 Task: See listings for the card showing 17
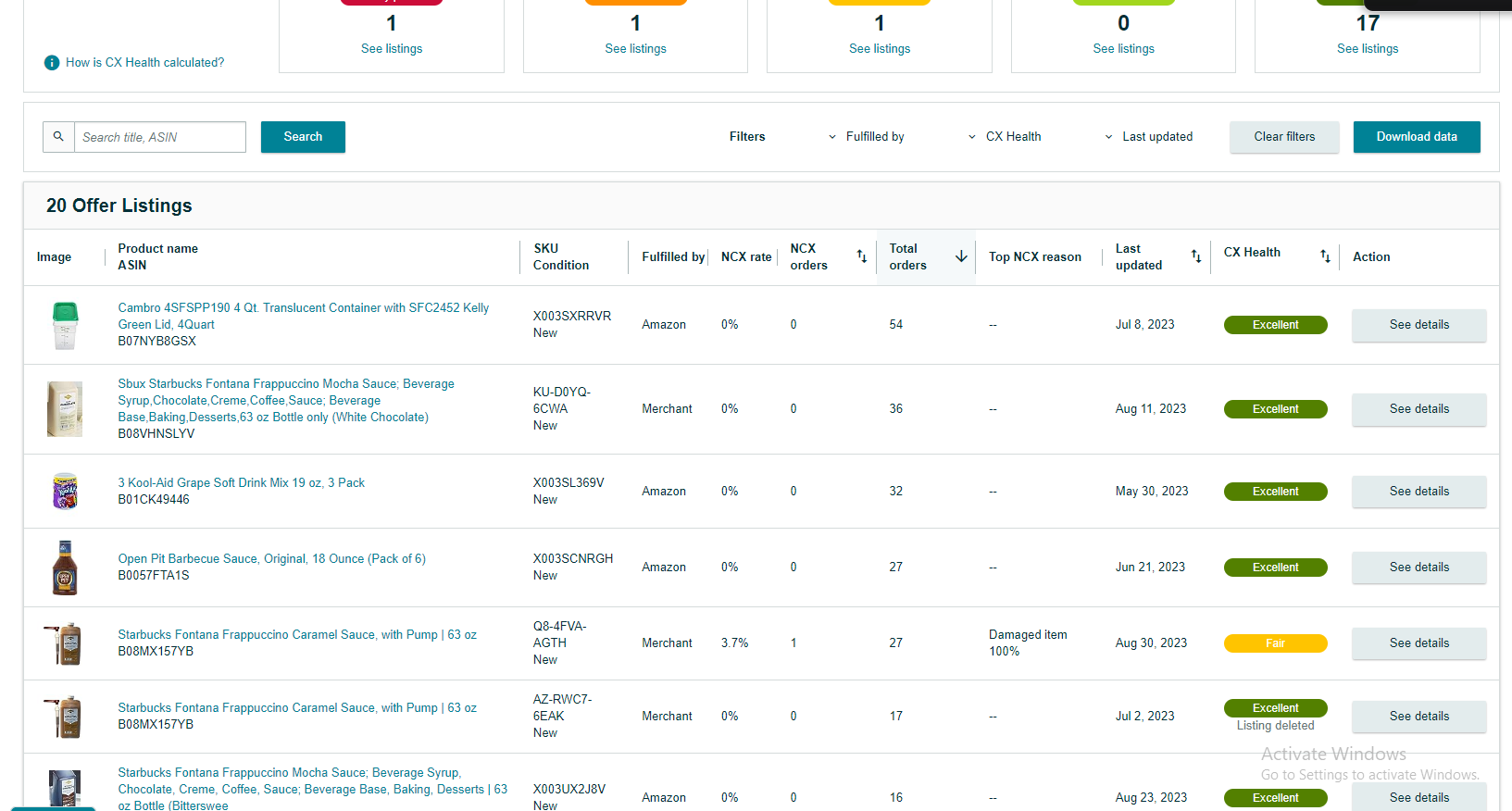tap(1368, 49)
